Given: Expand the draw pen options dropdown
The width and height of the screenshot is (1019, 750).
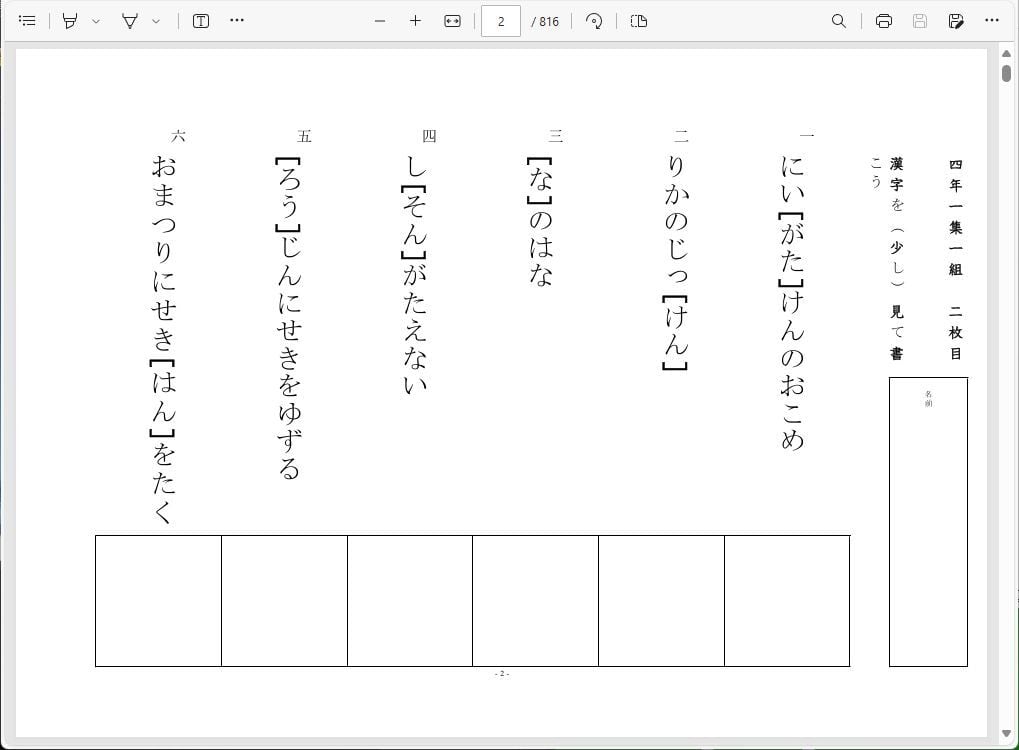Looking at the screenshot, I should pos(156,21).
